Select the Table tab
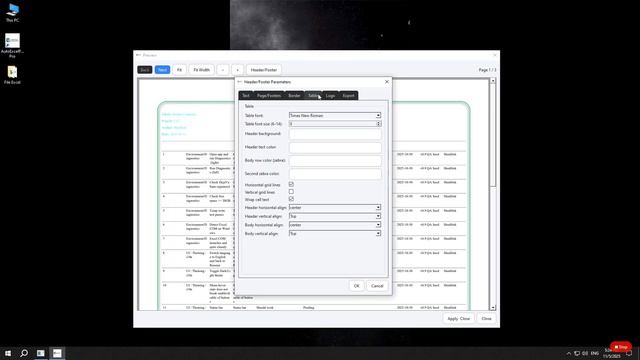The width and height of the screenshot is (640, 360). [313, 96]
